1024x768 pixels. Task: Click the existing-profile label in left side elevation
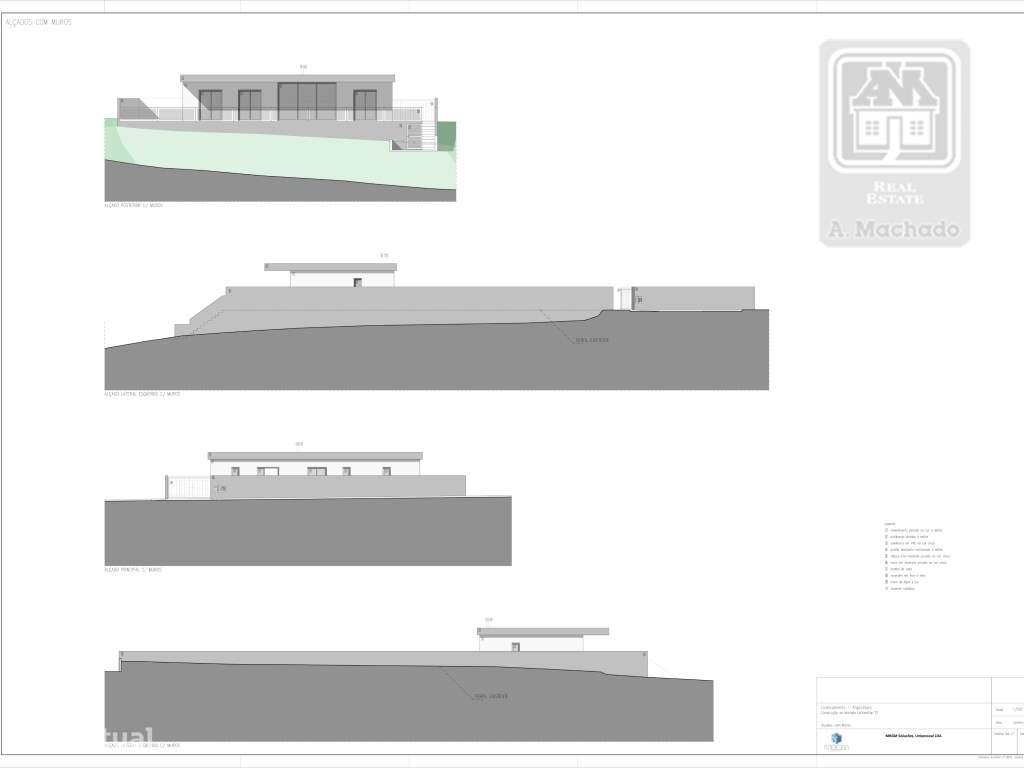pyautogui.click(x=592, y=340)
